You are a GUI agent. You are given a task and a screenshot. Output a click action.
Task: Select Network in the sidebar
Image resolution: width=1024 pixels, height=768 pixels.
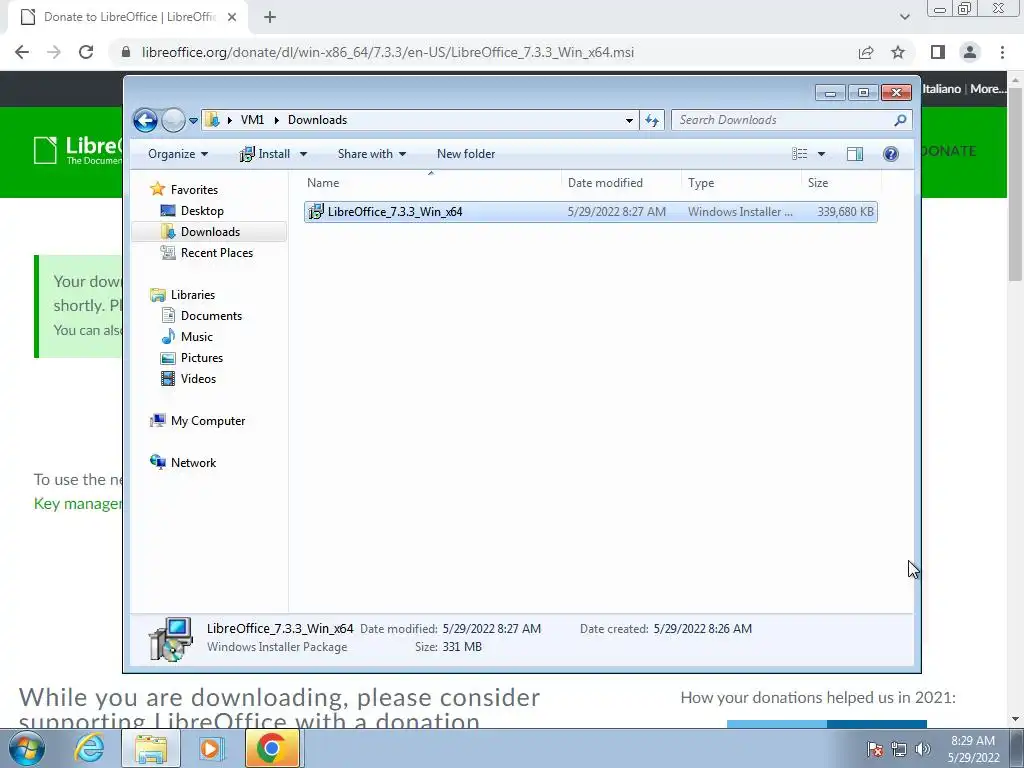(184, 462)
